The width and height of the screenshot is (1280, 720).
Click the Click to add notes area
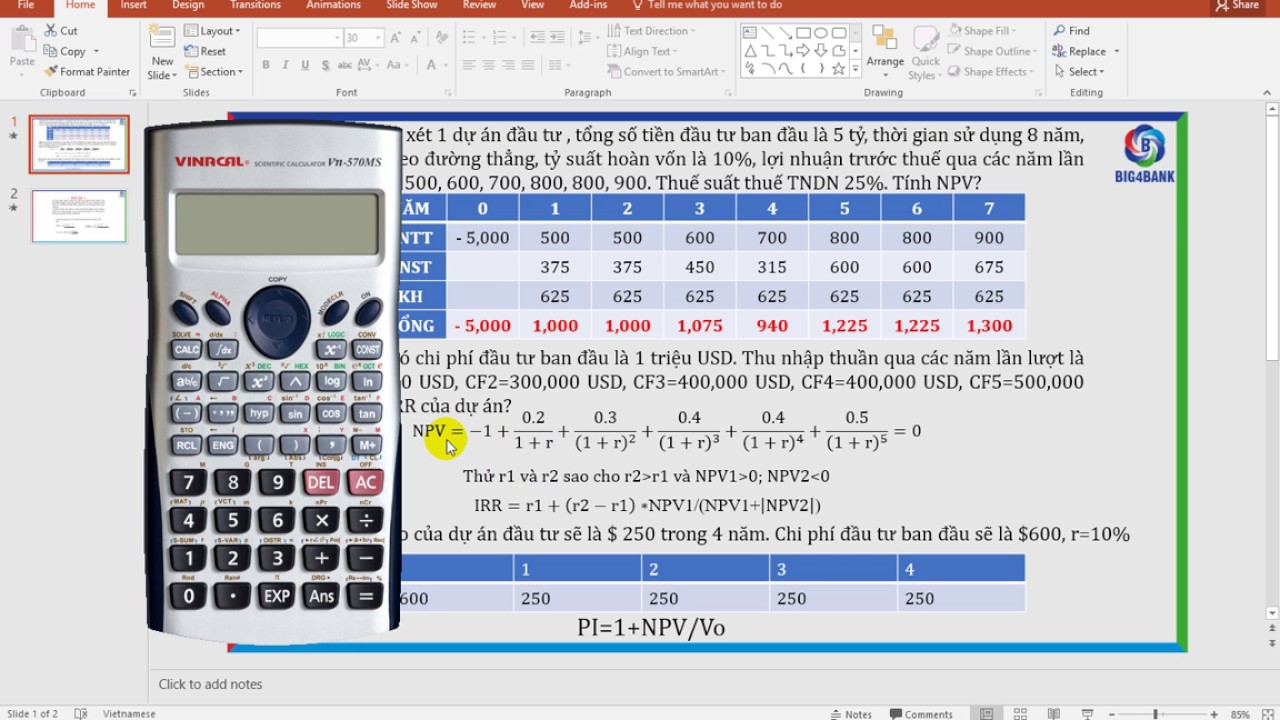[x=210, y=684]
